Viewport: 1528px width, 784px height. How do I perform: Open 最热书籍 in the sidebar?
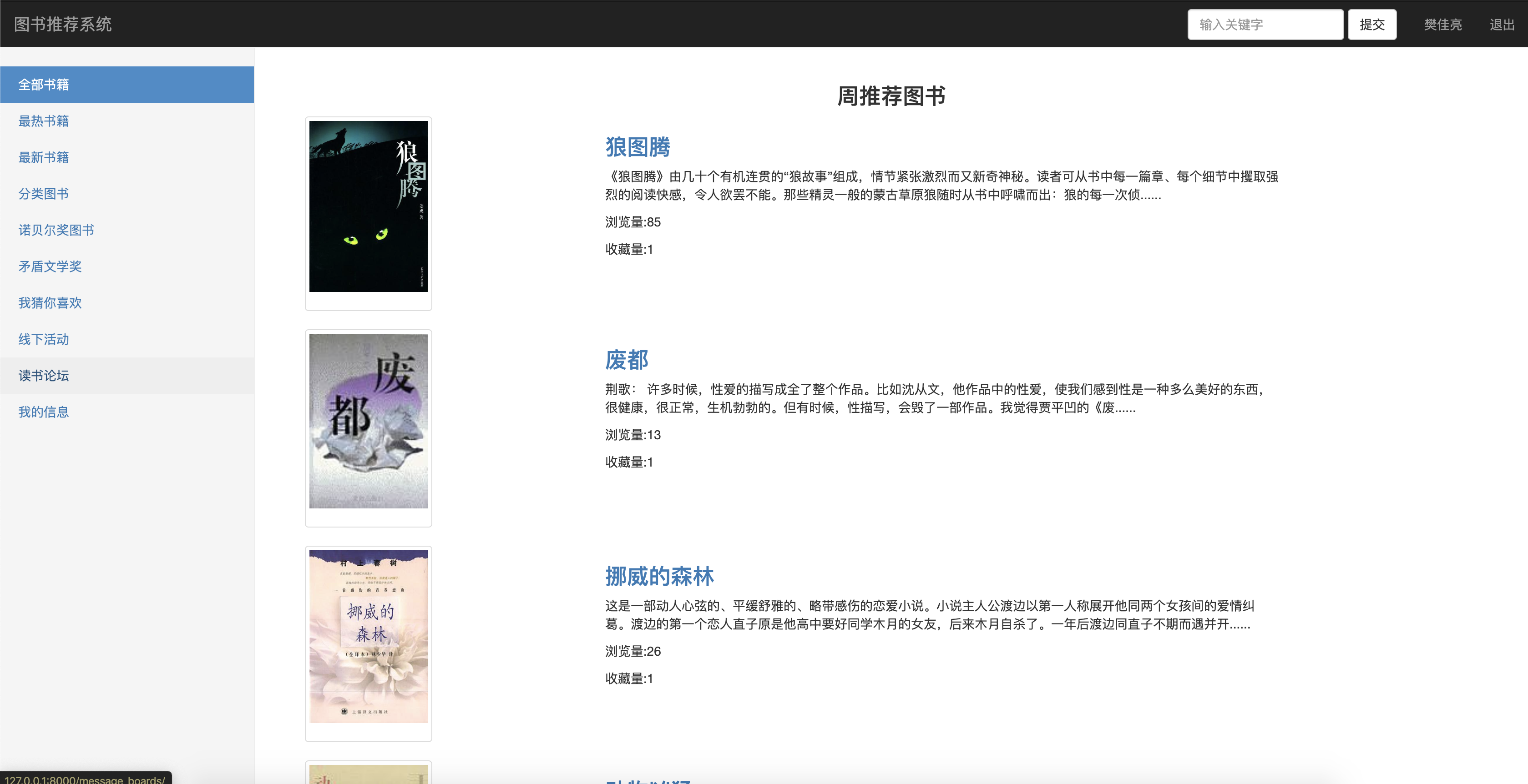(43, 121)
